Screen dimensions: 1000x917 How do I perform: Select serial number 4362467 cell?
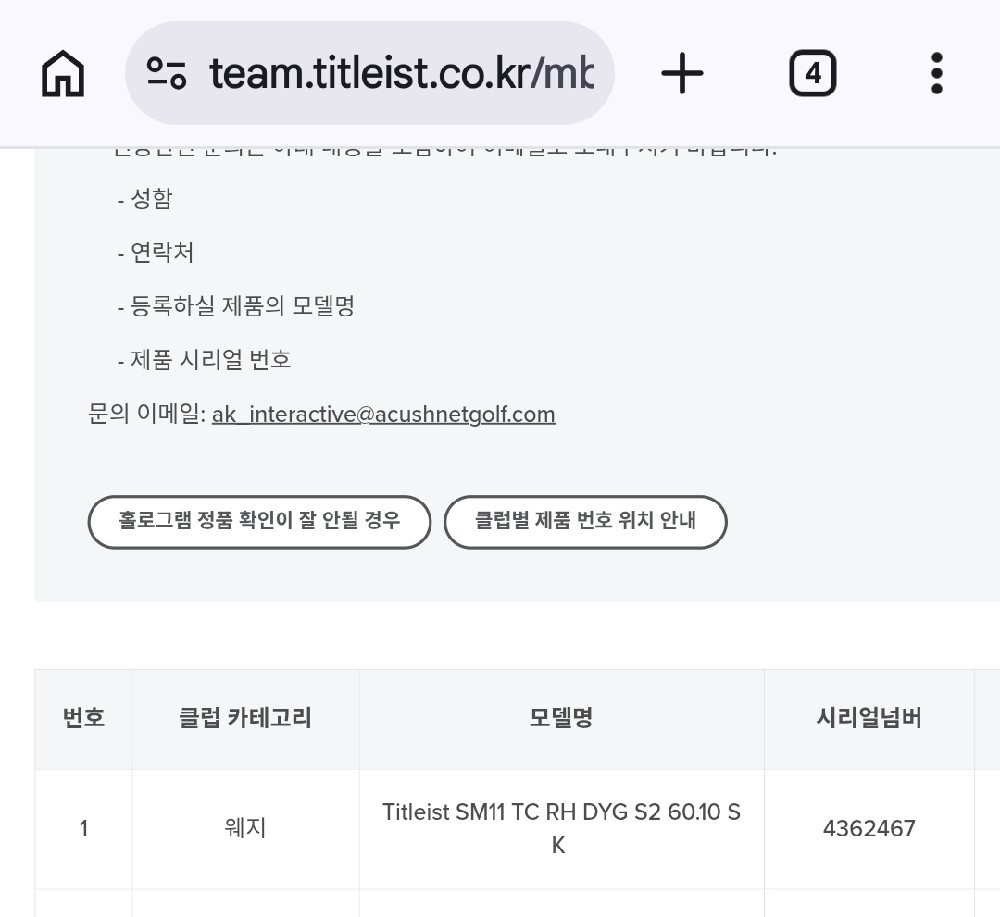coord(869,828)
